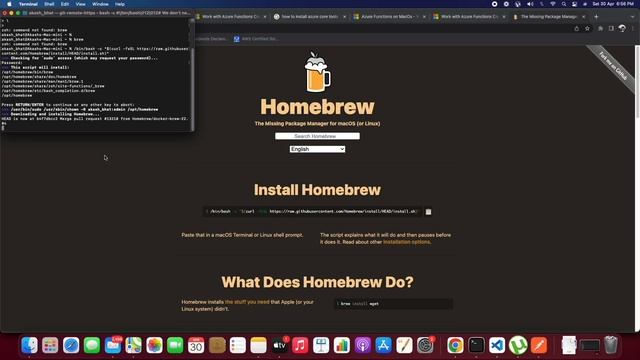The height and width of the screenshot is (360, 640).
Task: Bookmark this page with star icon
Action: (587, 28)
